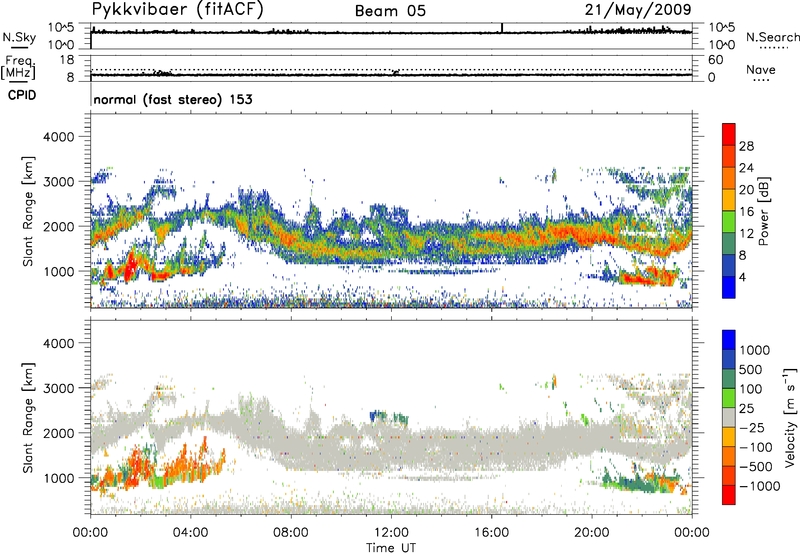800x554 pixels.
Task: Click the noise spike after 16:00 in N.Sky trace
Action: [x=502, y=28]
